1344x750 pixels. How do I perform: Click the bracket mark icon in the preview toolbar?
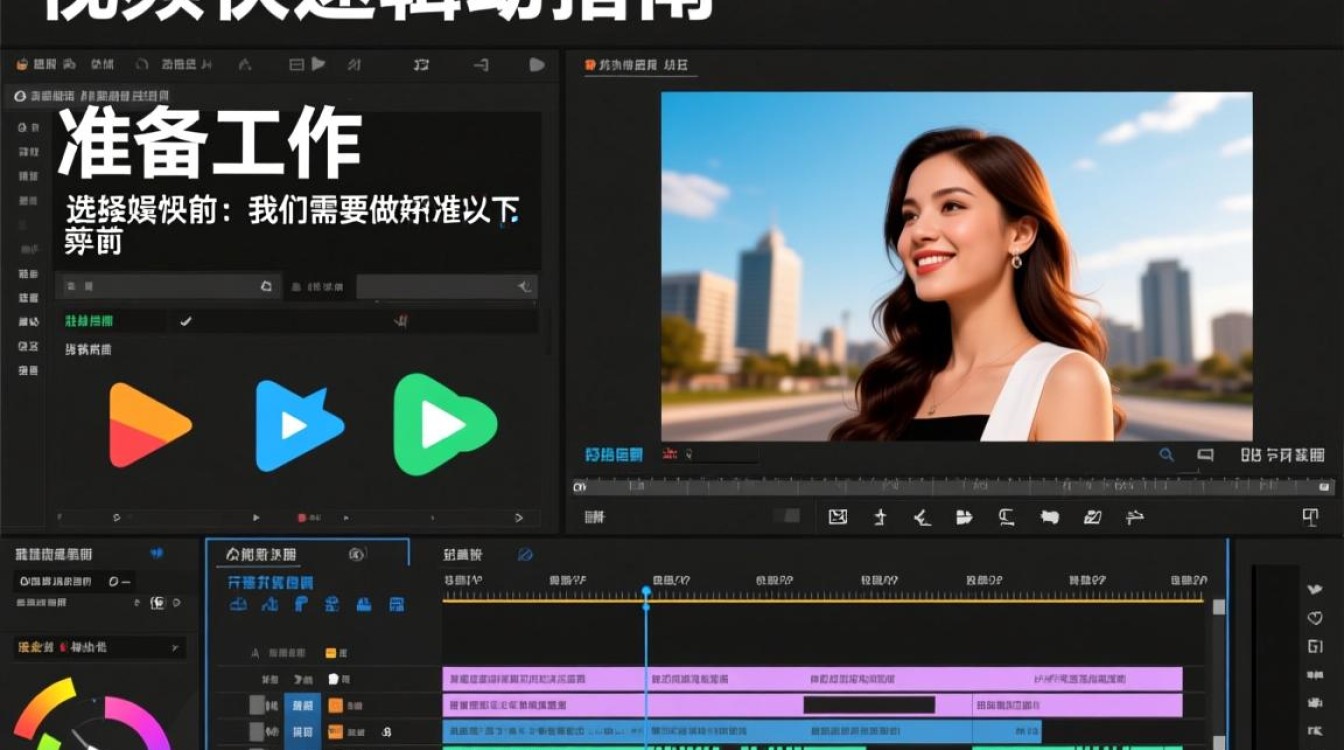[1007, 517]
